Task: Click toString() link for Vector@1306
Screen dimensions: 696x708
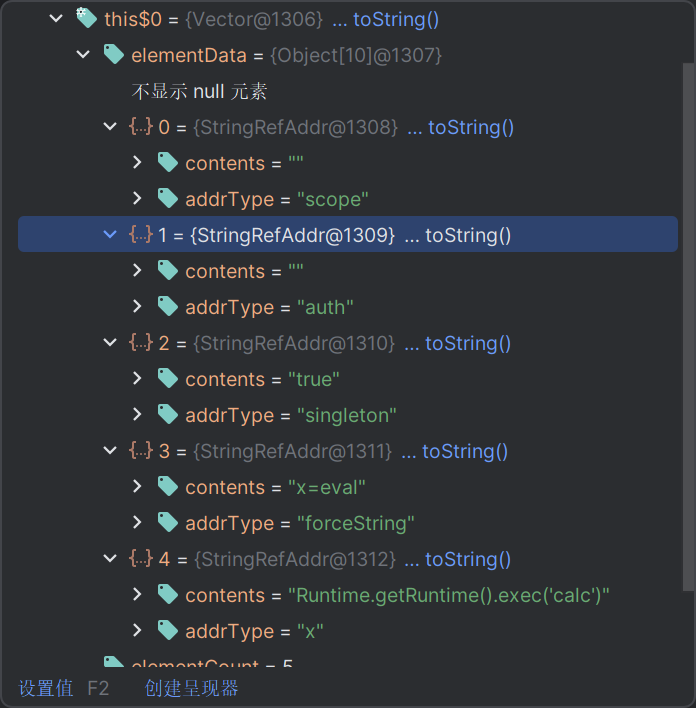Action: click(x=395, y=19)
